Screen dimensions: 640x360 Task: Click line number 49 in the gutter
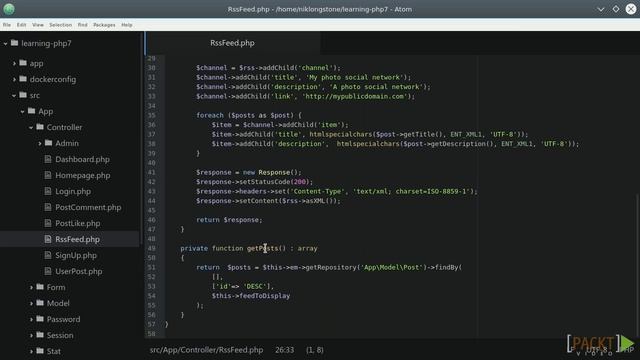[151, 249]
